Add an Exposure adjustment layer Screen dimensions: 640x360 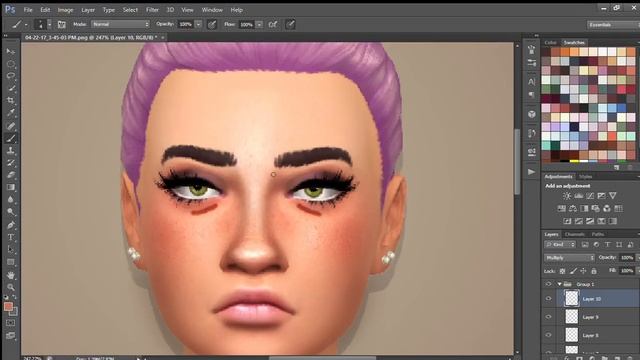coord(601,196)
